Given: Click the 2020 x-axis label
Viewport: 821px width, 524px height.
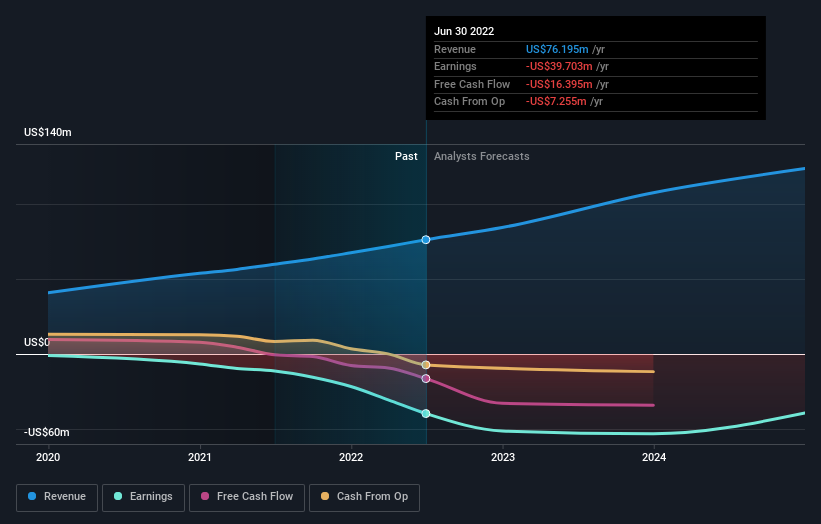Looking at the screenshot, I should [48, 457].
